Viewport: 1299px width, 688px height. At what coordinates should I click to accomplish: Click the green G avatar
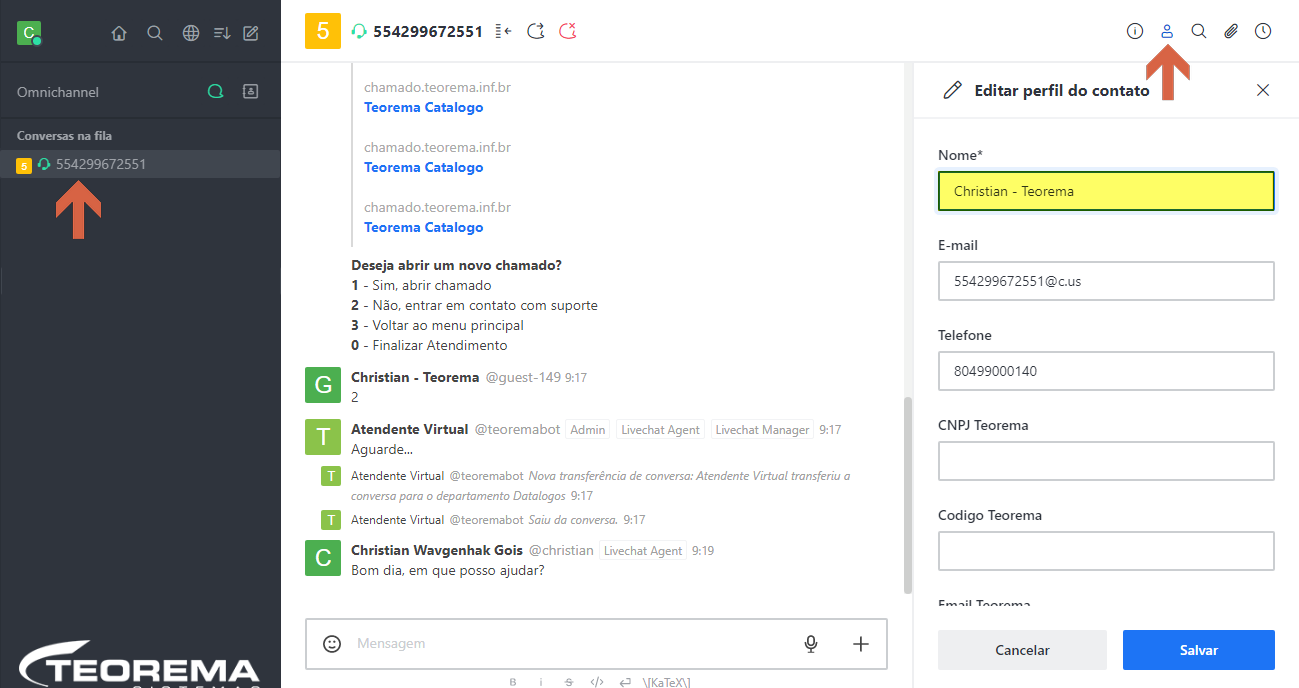click(323, 385)
